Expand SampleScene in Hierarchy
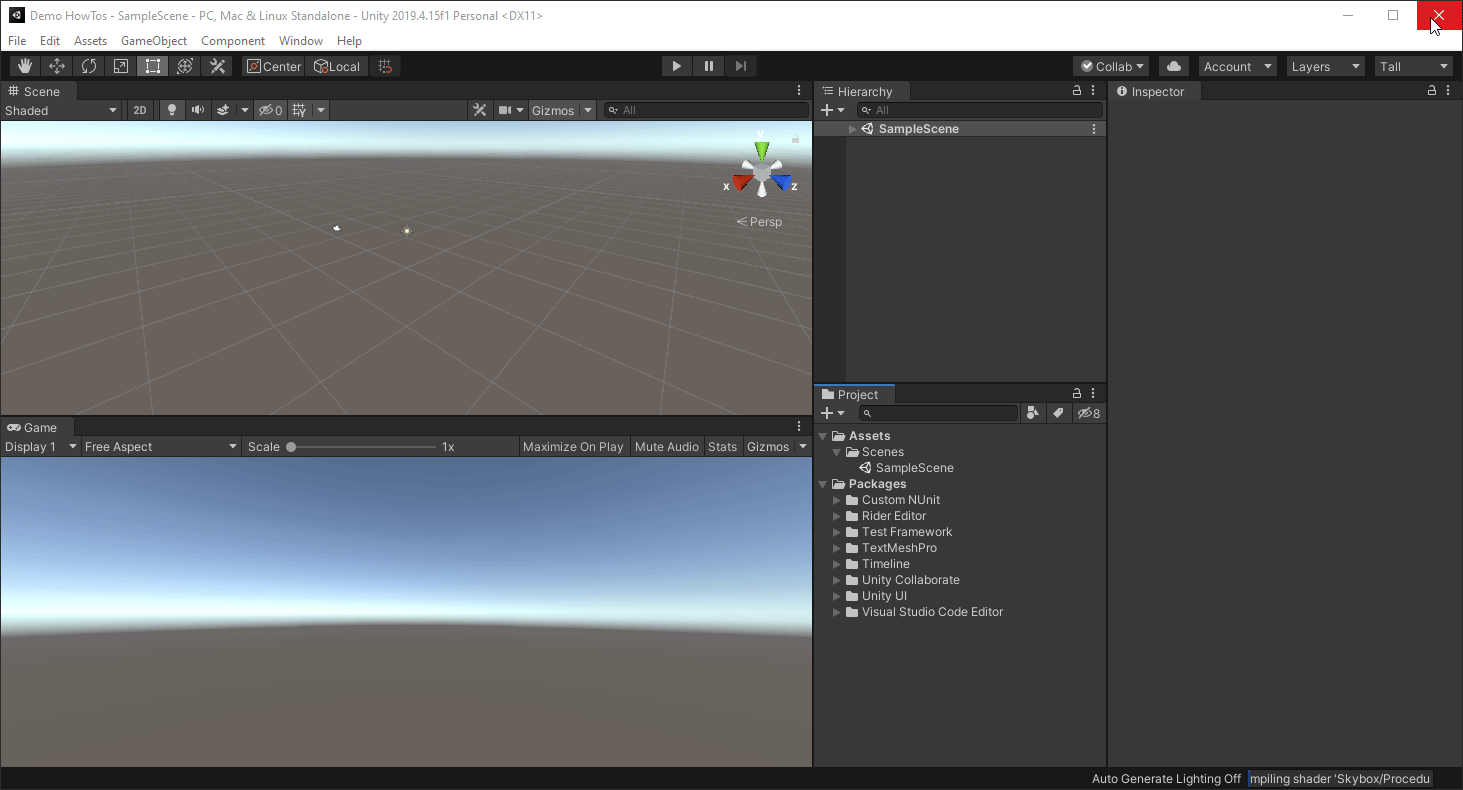This screenshot has height=790, width=1463. [x=852, y=129]
